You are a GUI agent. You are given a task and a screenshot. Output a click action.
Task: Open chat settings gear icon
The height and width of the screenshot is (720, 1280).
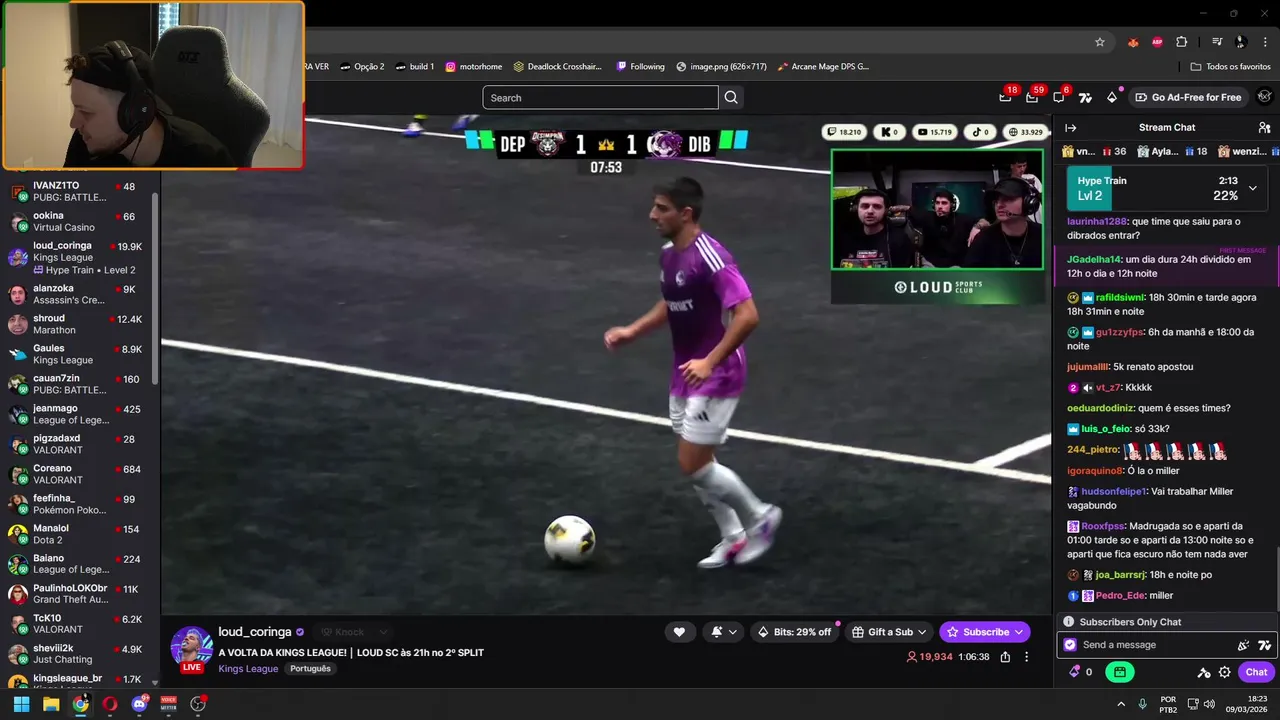(1224, 672)
